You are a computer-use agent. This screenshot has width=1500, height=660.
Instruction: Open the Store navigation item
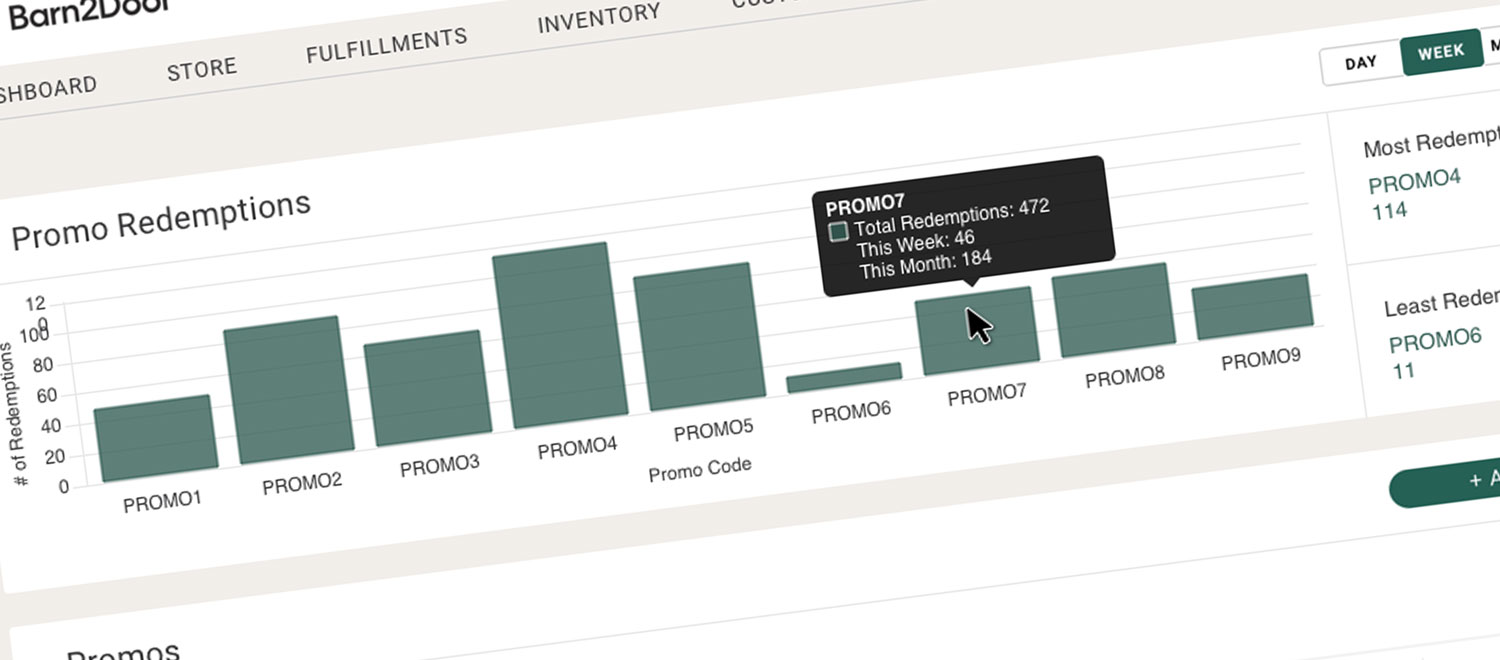point(202,67)
